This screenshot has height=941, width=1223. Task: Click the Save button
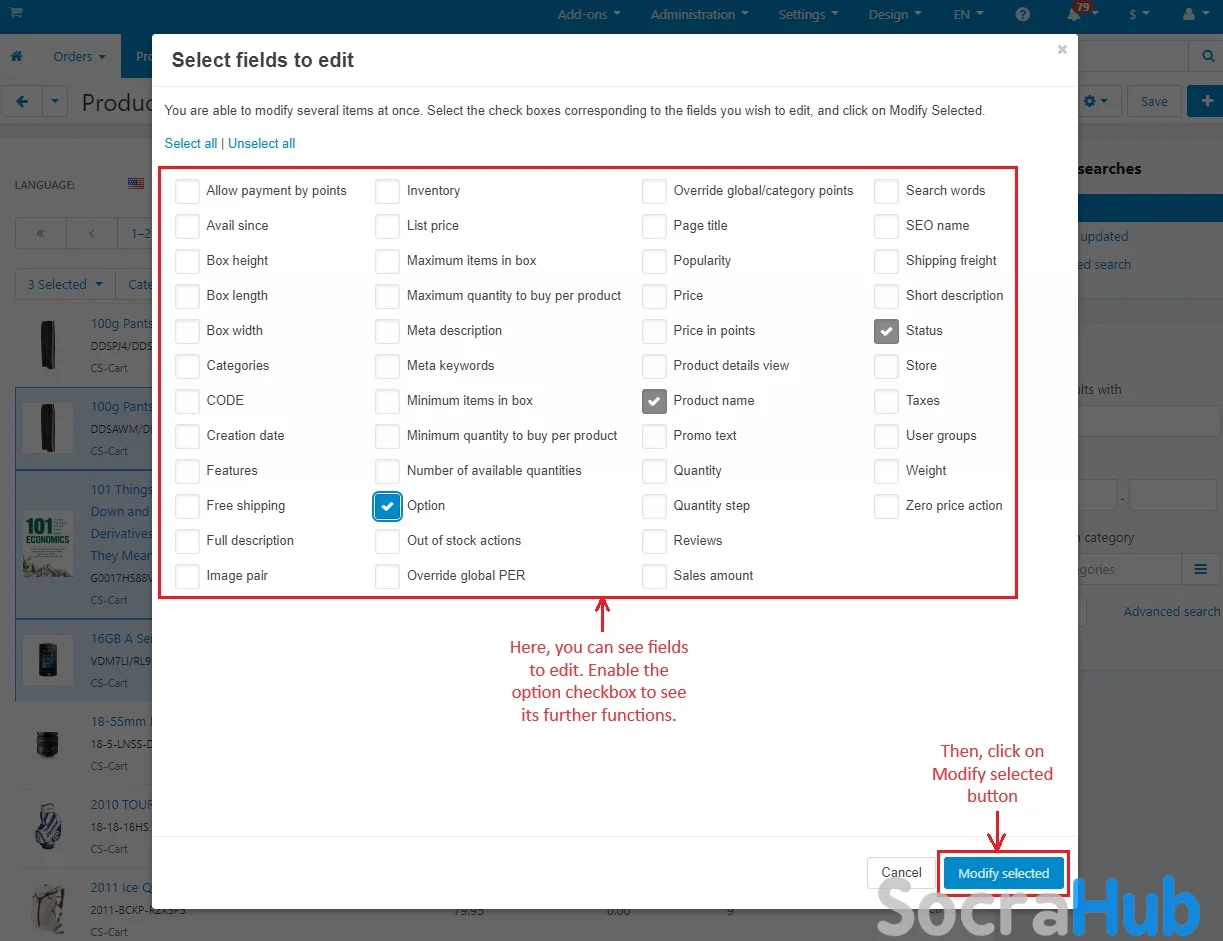point(1154,102)
